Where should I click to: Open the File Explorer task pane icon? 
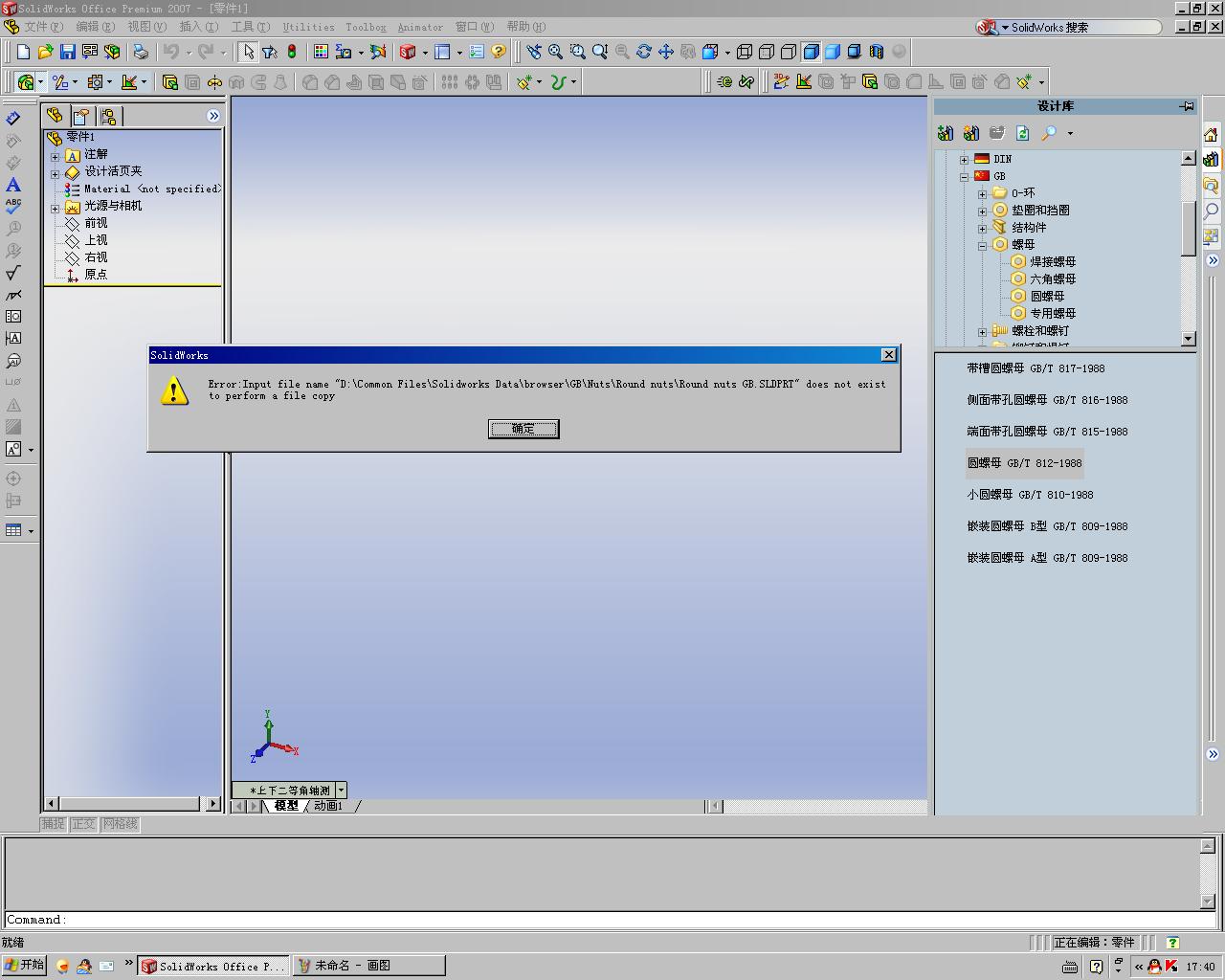pyautogui.click(x=1212, y=185)
